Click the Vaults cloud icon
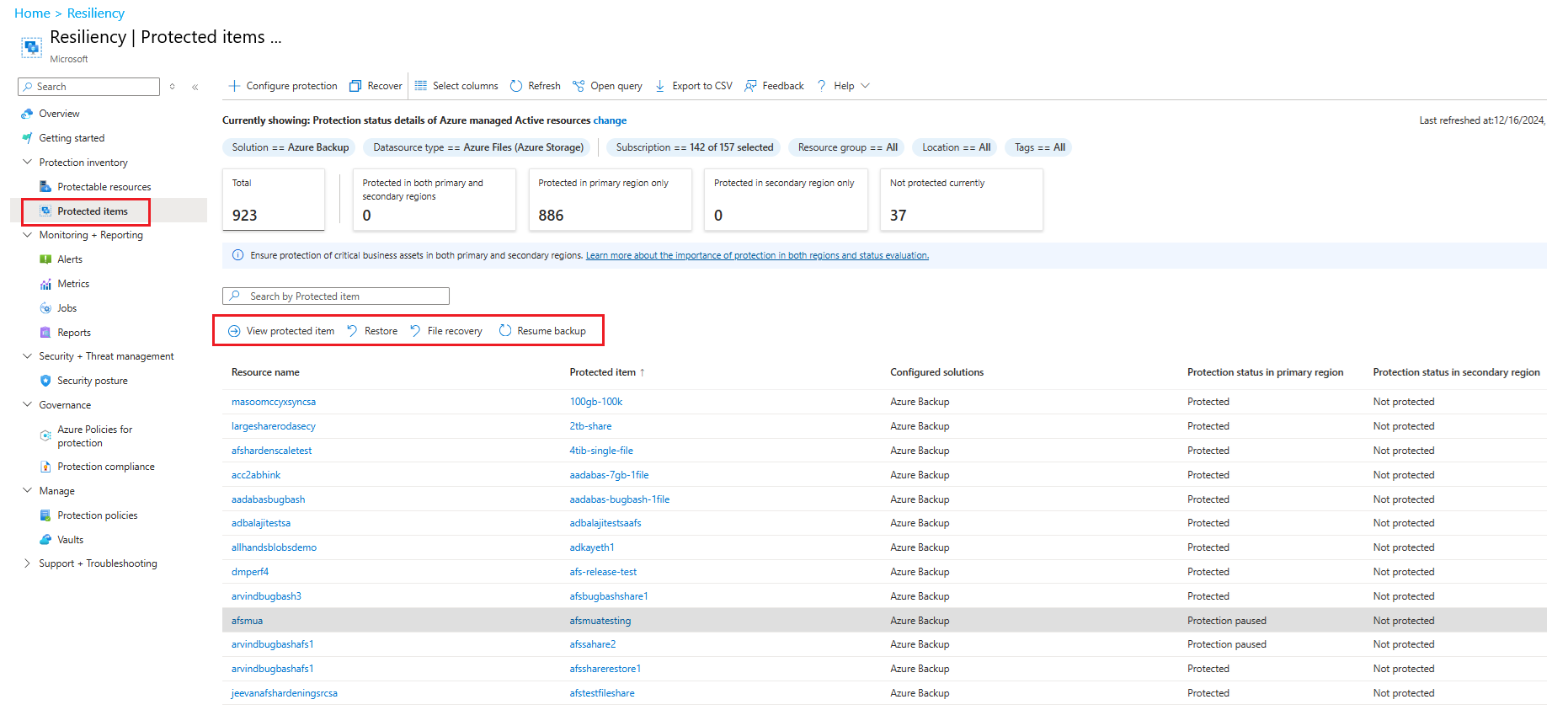1568x710 pixels. click(45, 540)
